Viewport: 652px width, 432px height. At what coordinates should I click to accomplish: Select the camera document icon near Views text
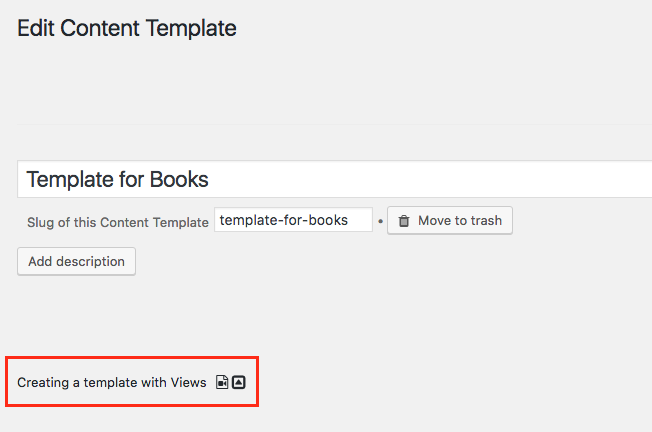pos(222,382)
